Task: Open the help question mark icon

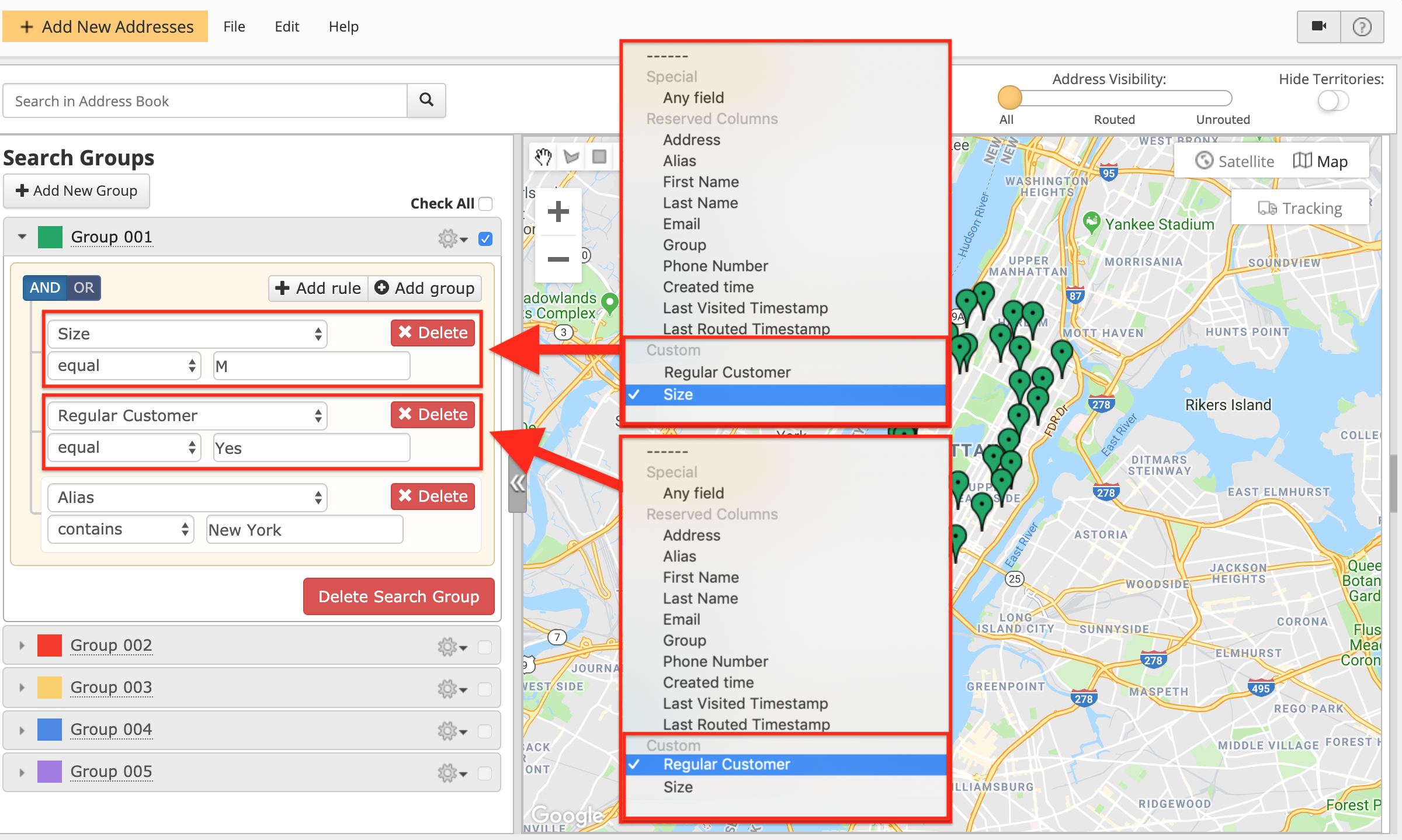Action: (1362, 26)
